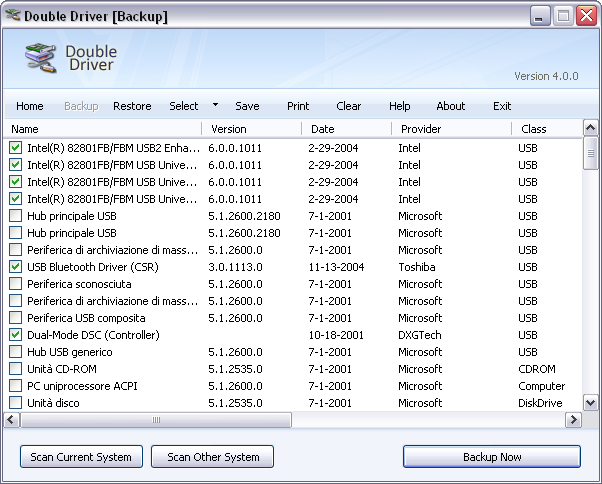Select the Unità disco row name
This screenshot has width=602, height=484.
pyautogui.click(x=53, y=403)
